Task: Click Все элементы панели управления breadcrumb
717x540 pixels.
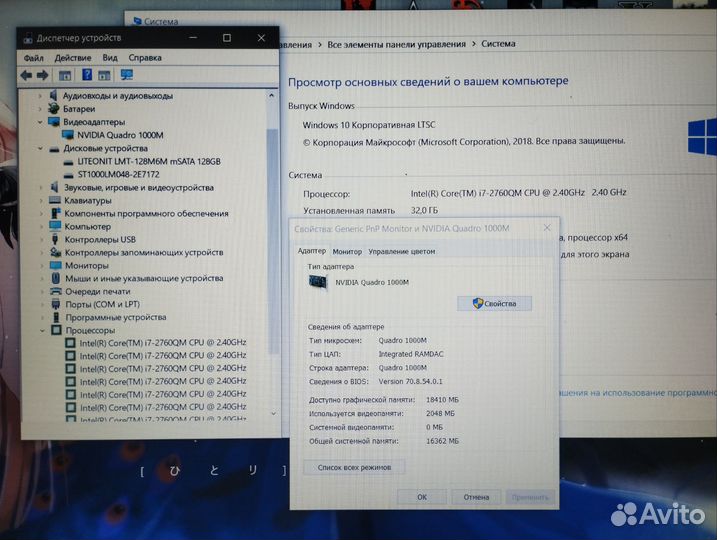Action: (x=396, y=44)
